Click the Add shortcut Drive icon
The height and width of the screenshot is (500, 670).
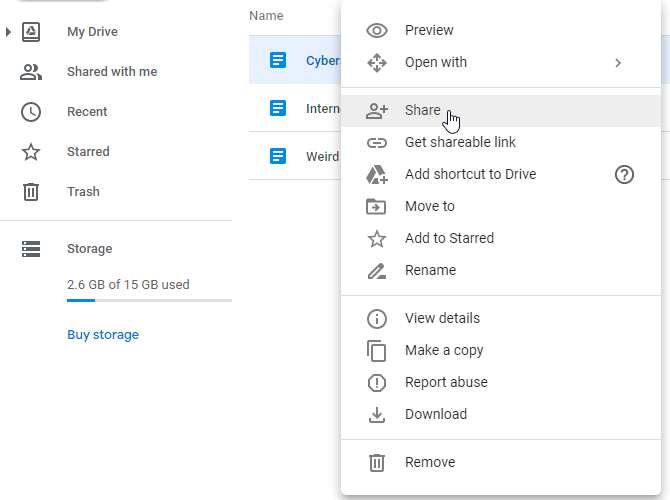pos(377,174)
